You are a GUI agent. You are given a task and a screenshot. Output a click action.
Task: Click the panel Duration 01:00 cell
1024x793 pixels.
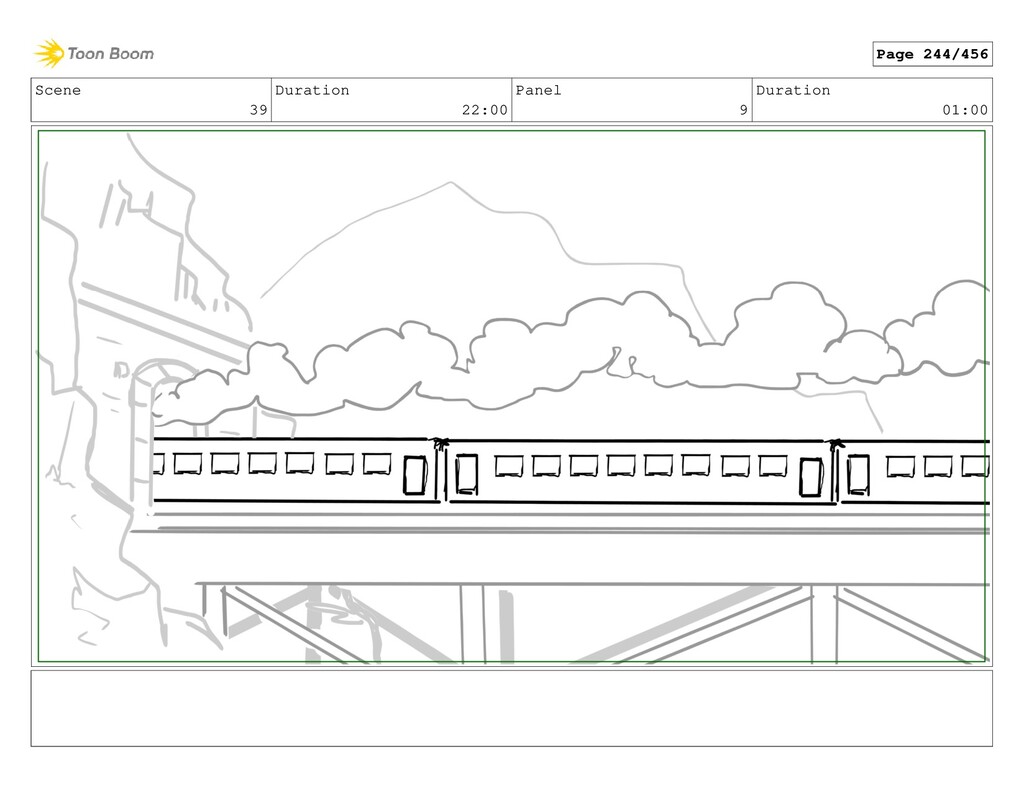[872, 100]
